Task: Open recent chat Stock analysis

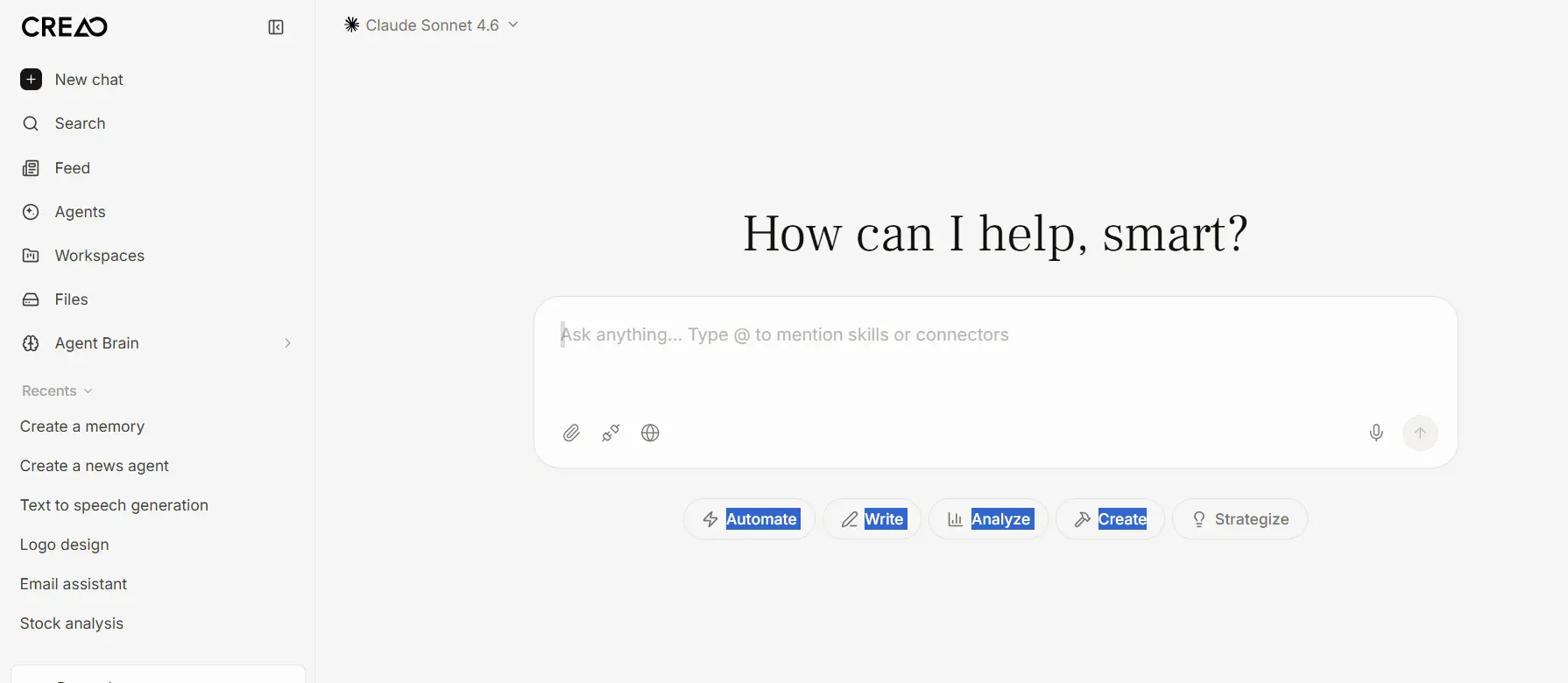Action: tap(72, 623)
